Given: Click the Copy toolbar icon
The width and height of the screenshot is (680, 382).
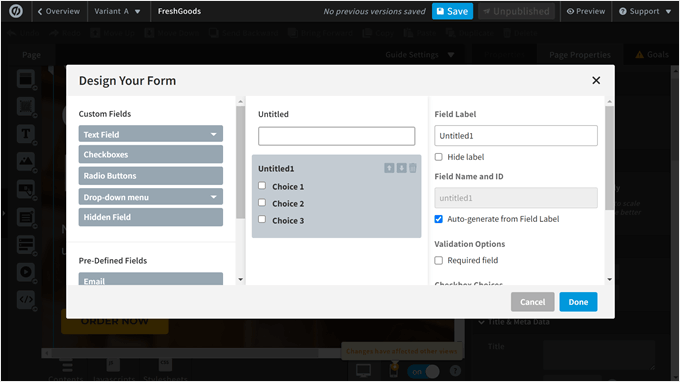Looking at the screenshot, I should (366, 33).
